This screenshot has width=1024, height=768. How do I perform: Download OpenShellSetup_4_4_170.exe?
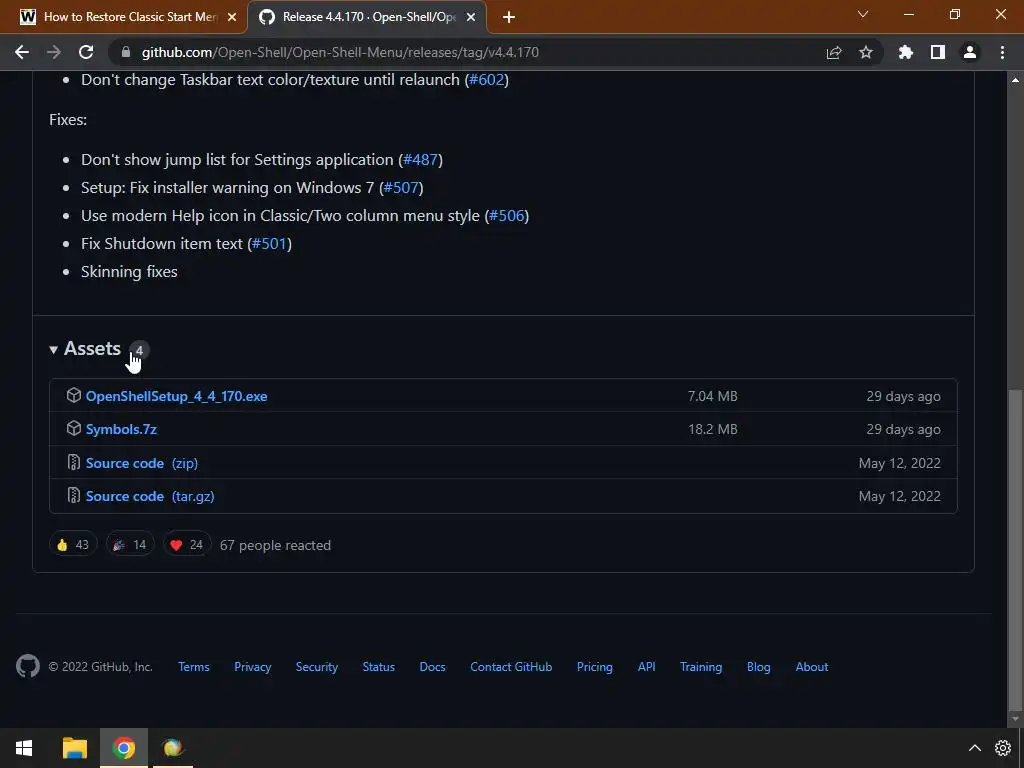pyautogui.click(x=176, y=396)
